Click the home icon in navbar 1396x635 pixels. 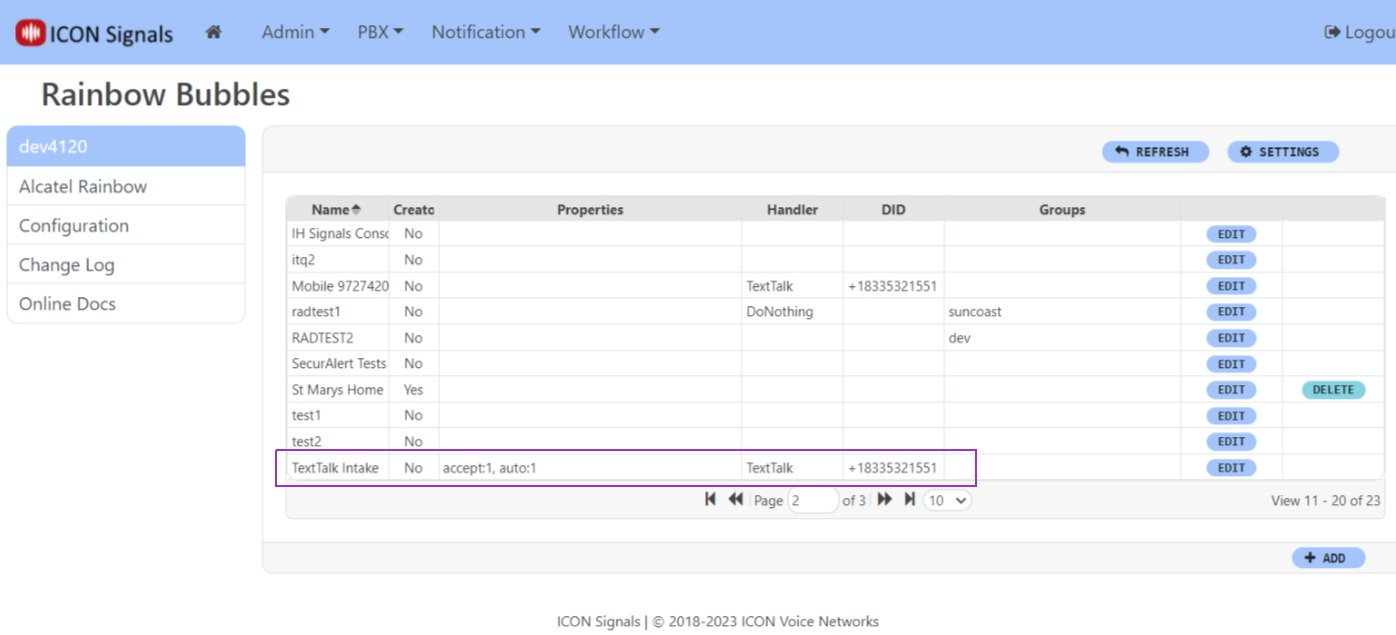[213, 32]
